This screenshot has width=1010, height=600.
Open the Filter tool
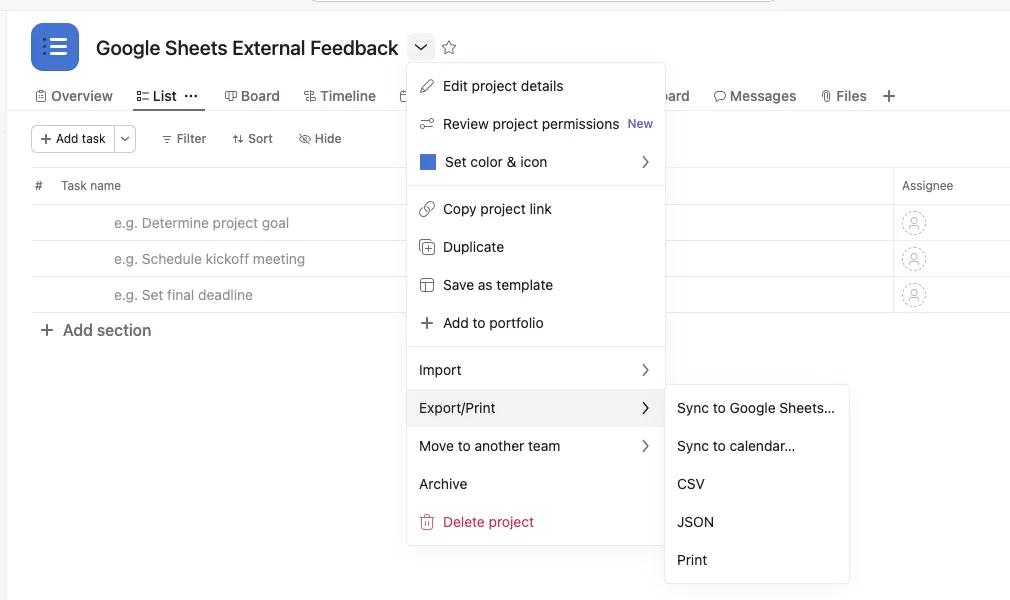point(184,139)
